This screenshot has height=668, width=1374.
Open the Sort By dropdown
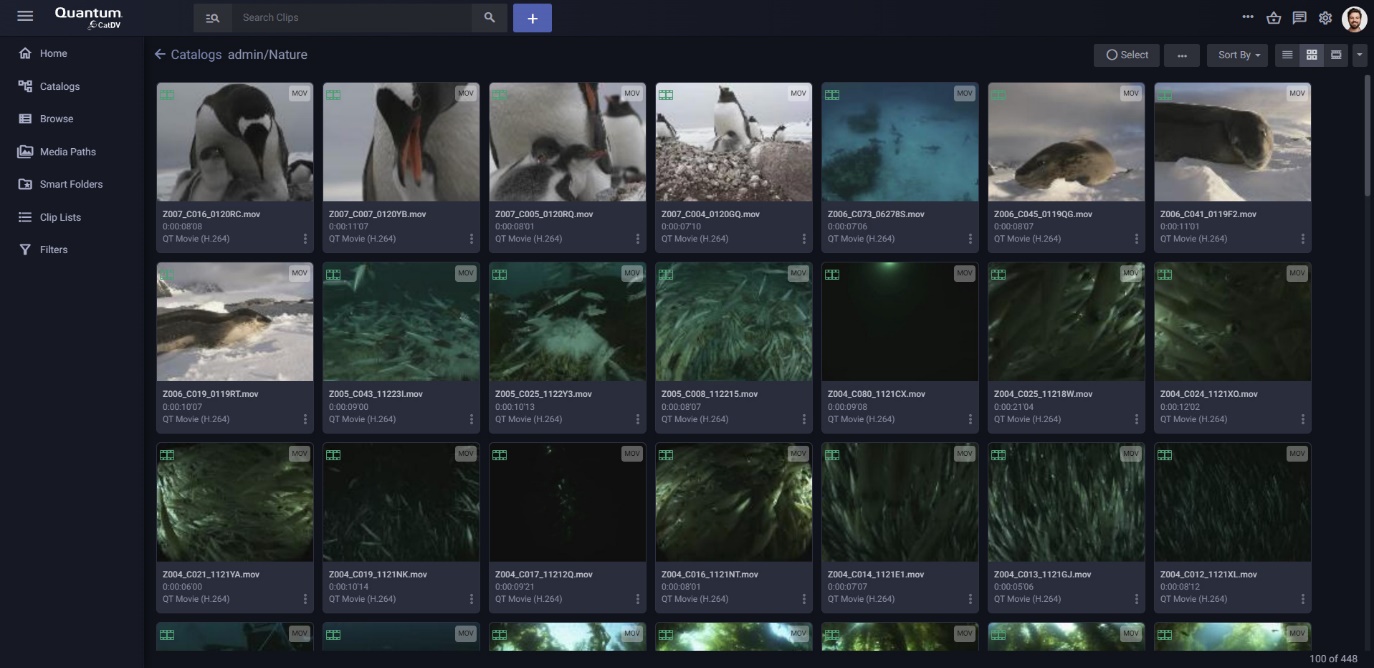click(x=1238, y=55)
